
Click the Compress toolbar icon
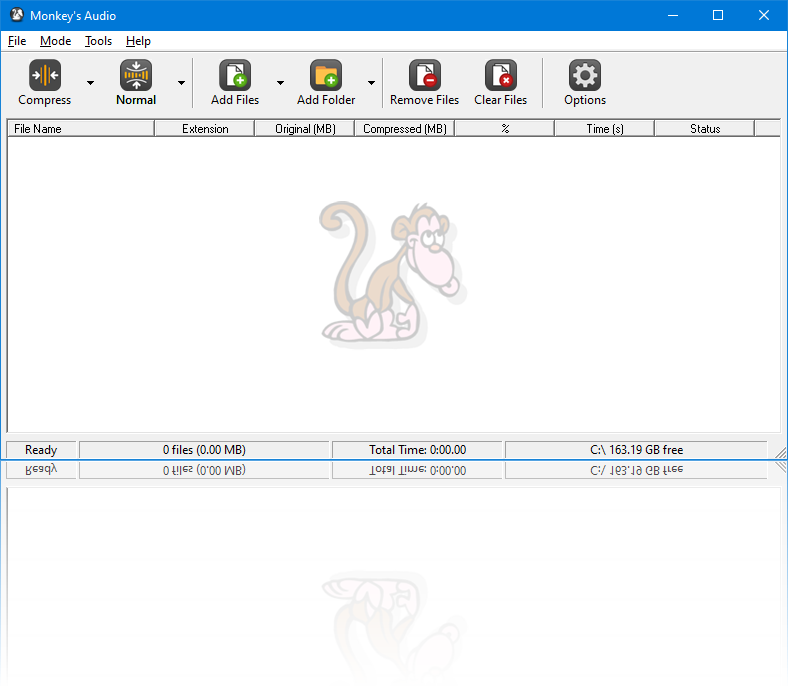[x=45, y=75]
